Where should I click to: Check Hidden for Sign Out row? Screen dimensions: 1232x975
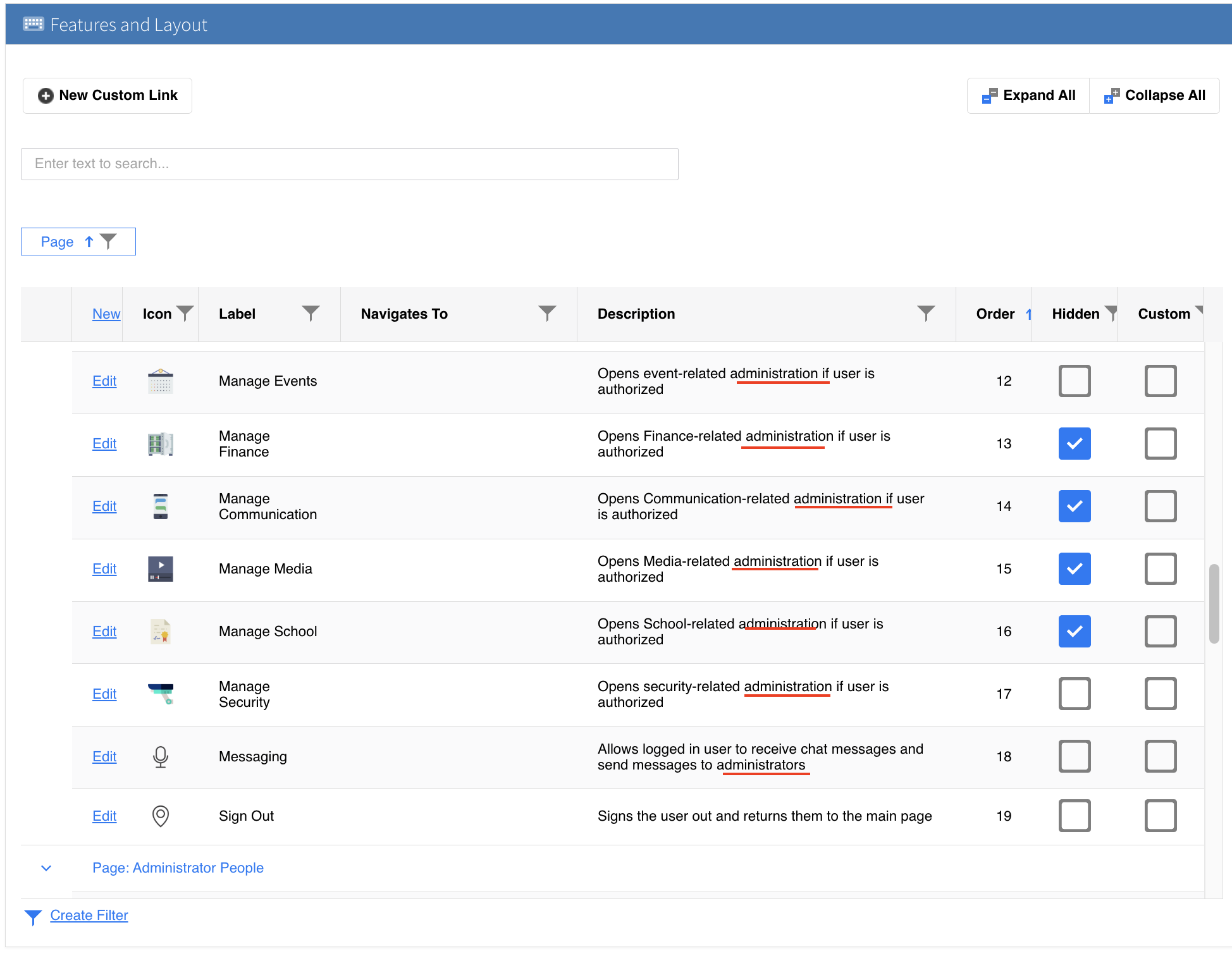1075,816
